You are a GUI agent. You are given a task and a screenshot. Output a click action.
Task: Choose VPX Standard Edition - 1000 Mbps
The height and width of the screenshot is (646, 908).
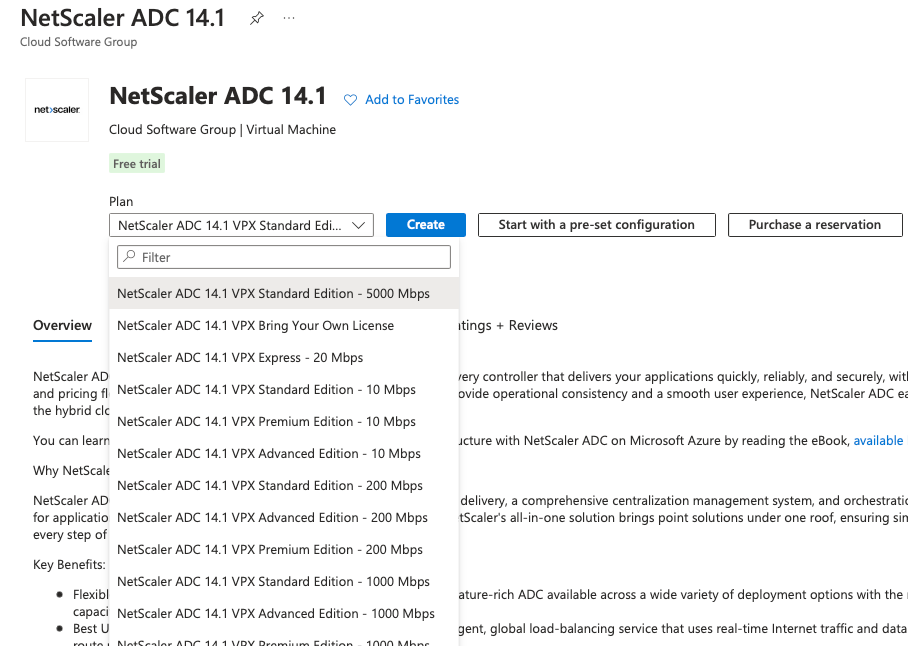[284, 582]
